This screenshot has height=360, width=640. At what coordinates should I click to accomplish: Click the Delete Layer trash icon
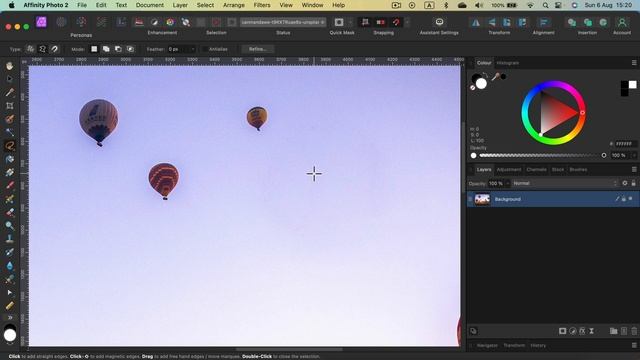pos(634,331)
